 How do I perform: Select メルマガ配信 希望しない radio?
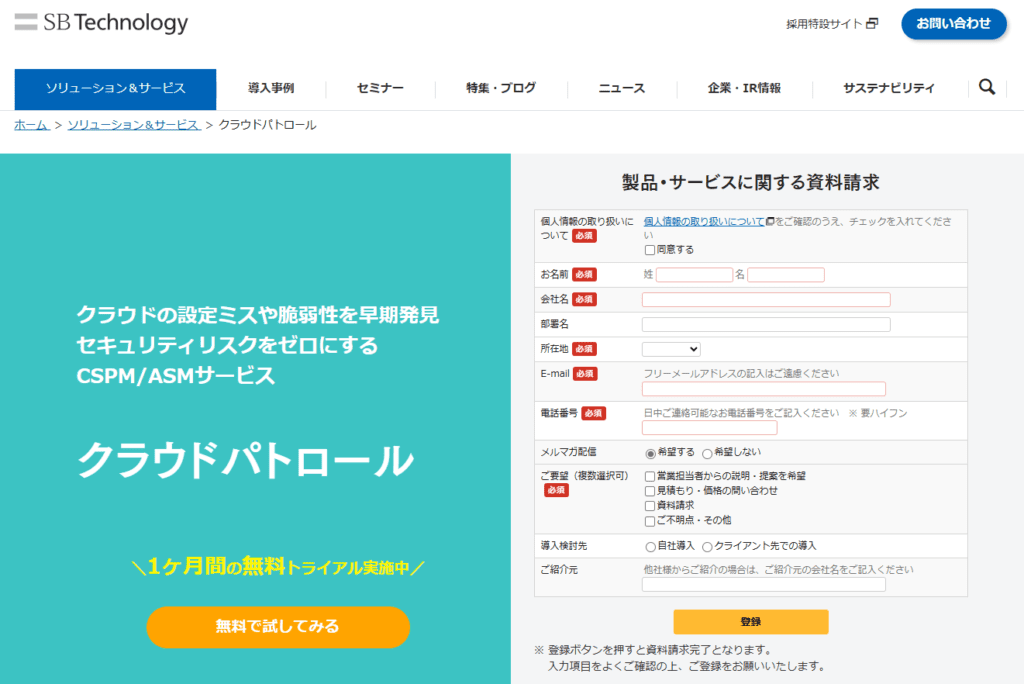pyautogui.click(x=707, y=453)
